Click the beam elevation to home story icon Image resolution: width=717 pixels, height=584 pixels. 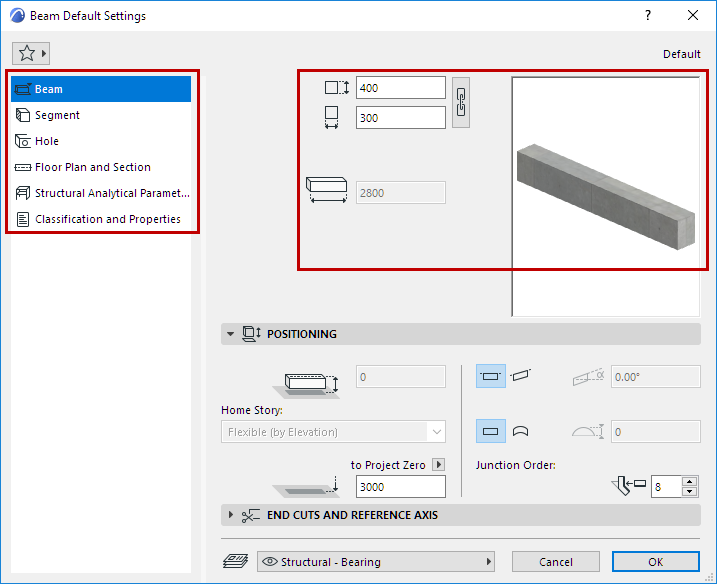click(x=306, y=386)
